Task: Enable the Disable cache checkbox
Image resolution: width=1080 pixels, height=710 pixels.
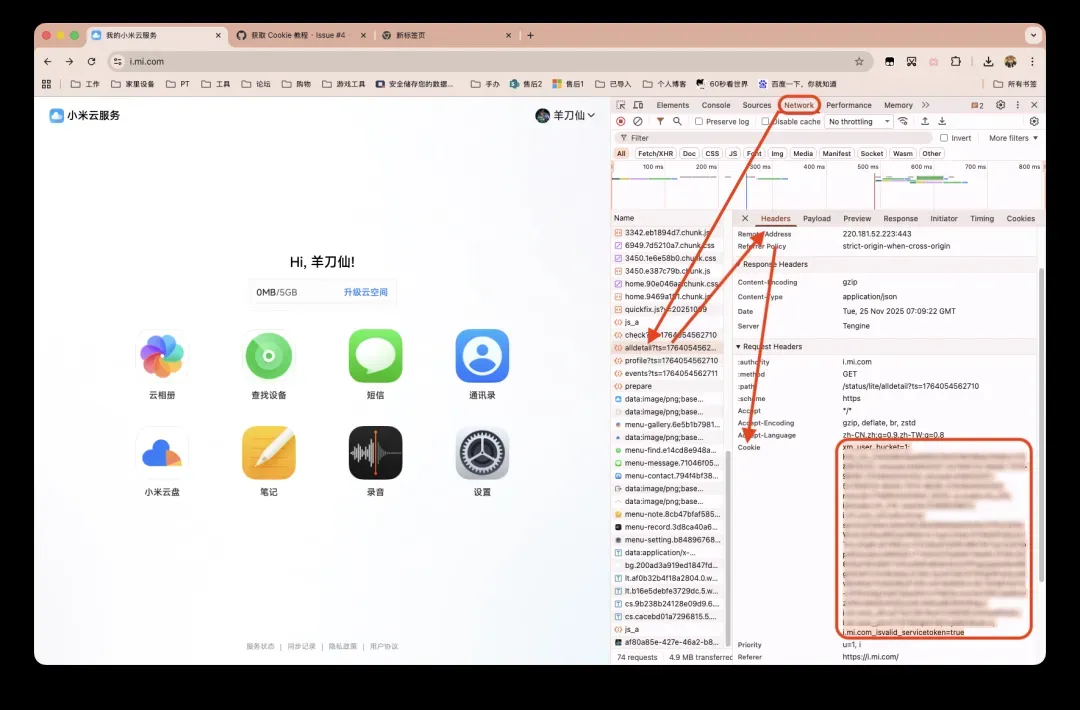Action: (765, 121)
